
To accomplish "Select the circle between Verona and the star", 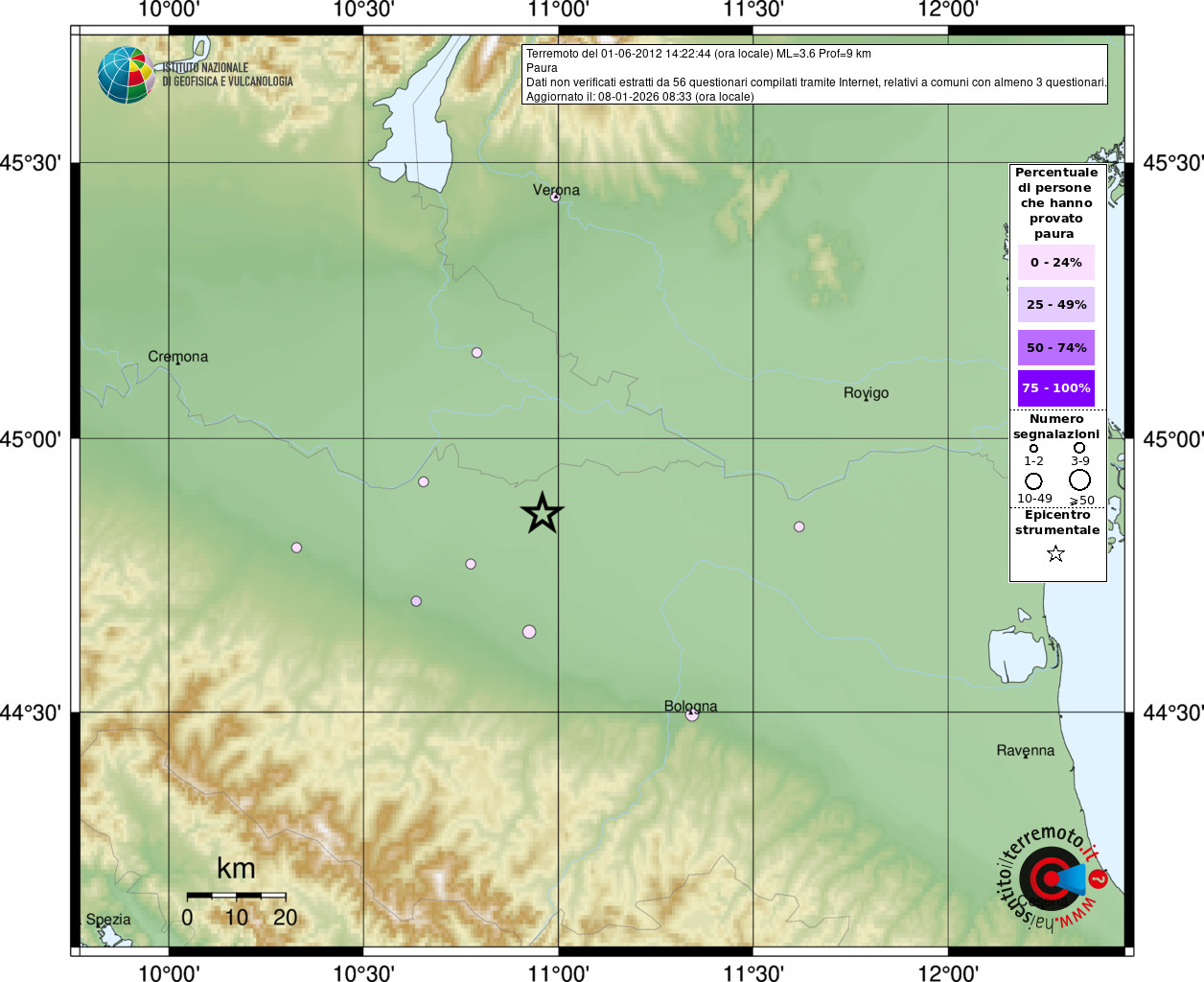I will point(476,353).
